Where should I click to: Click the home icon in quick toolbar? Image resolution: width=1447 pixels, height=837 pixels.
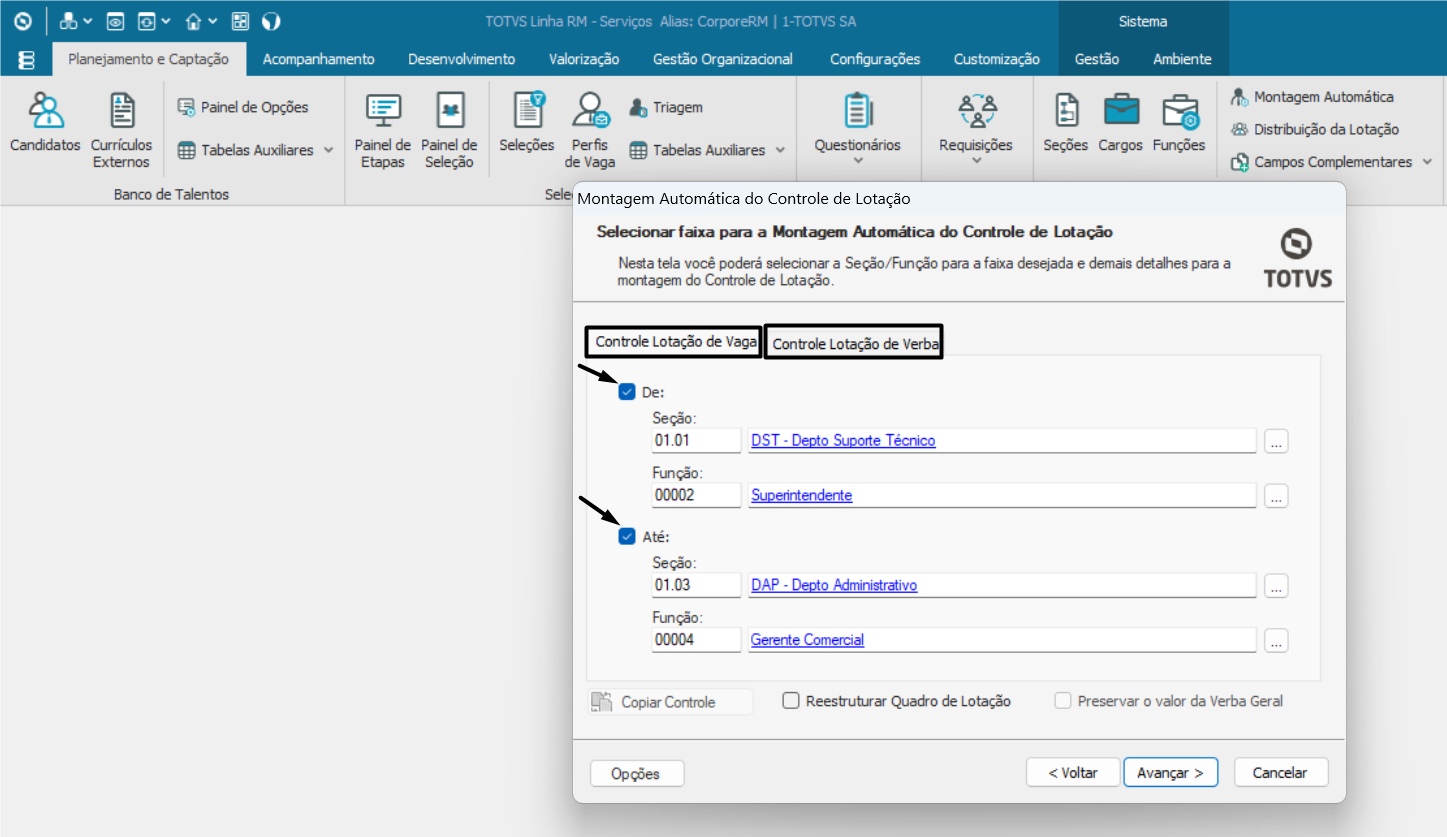(x=194, y=21)
